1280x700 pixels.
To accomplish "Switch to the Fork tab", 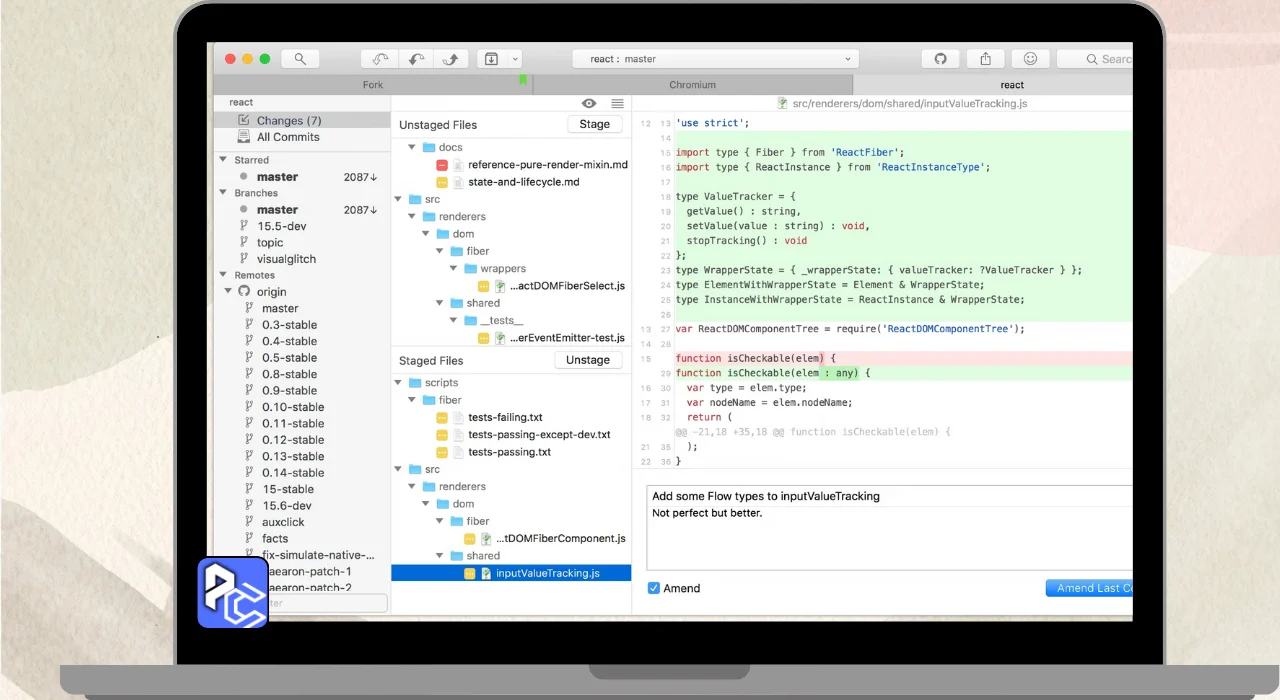I will coord(372,85).
